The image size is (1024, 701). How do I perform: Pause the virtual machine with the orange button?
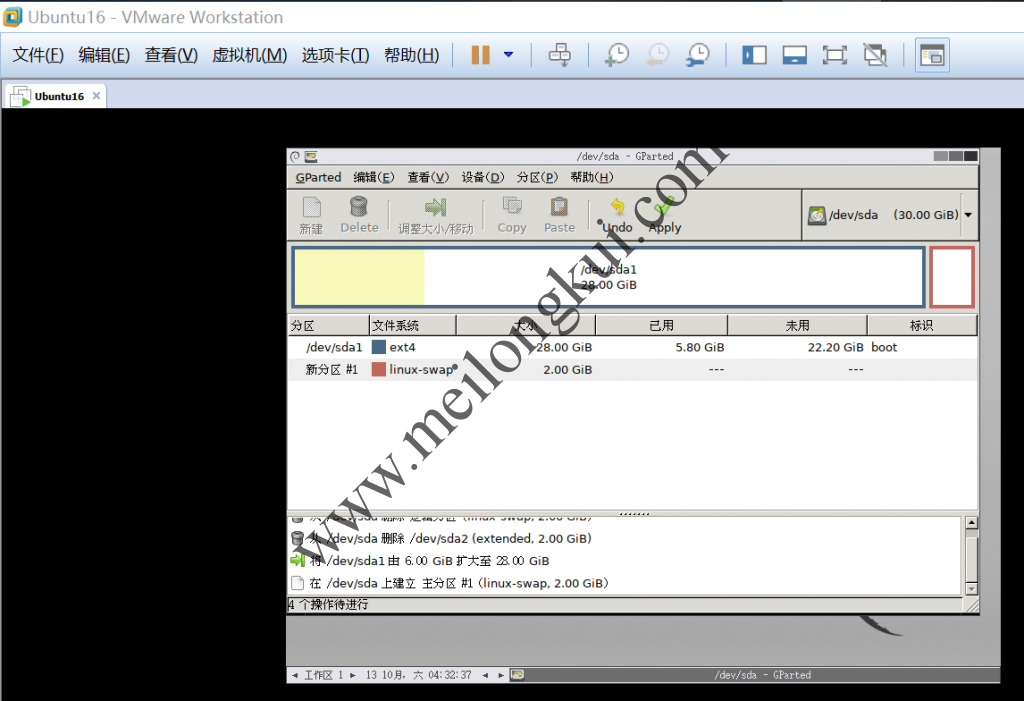coord(481,55)
